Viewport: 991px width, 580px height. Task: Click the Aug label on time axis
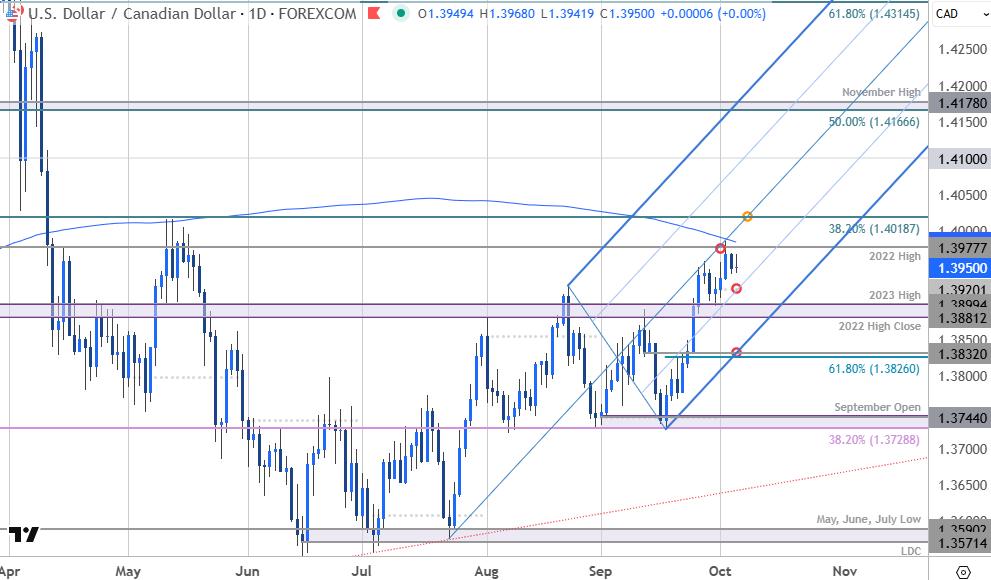[x=486, y=571]
